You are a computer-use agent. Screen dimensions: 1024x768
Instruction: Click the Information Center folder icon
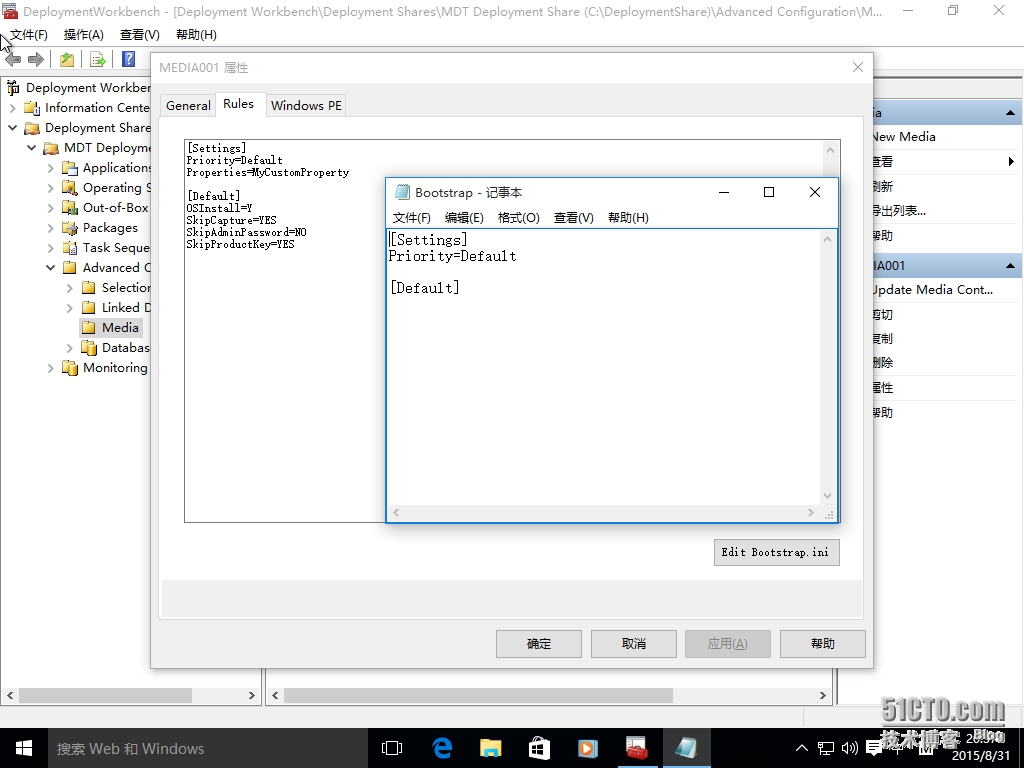click(32, 108)
